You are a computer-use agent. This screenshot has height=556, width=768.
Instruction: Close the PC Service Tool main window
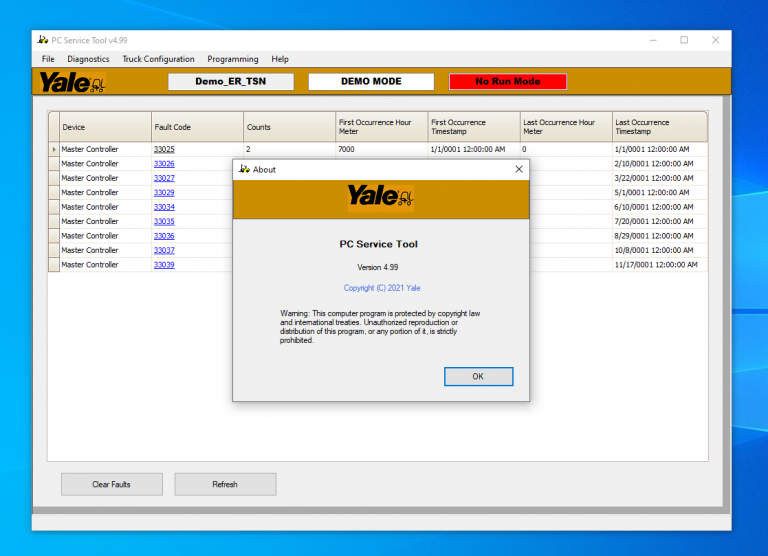click(x=716, y=40)
